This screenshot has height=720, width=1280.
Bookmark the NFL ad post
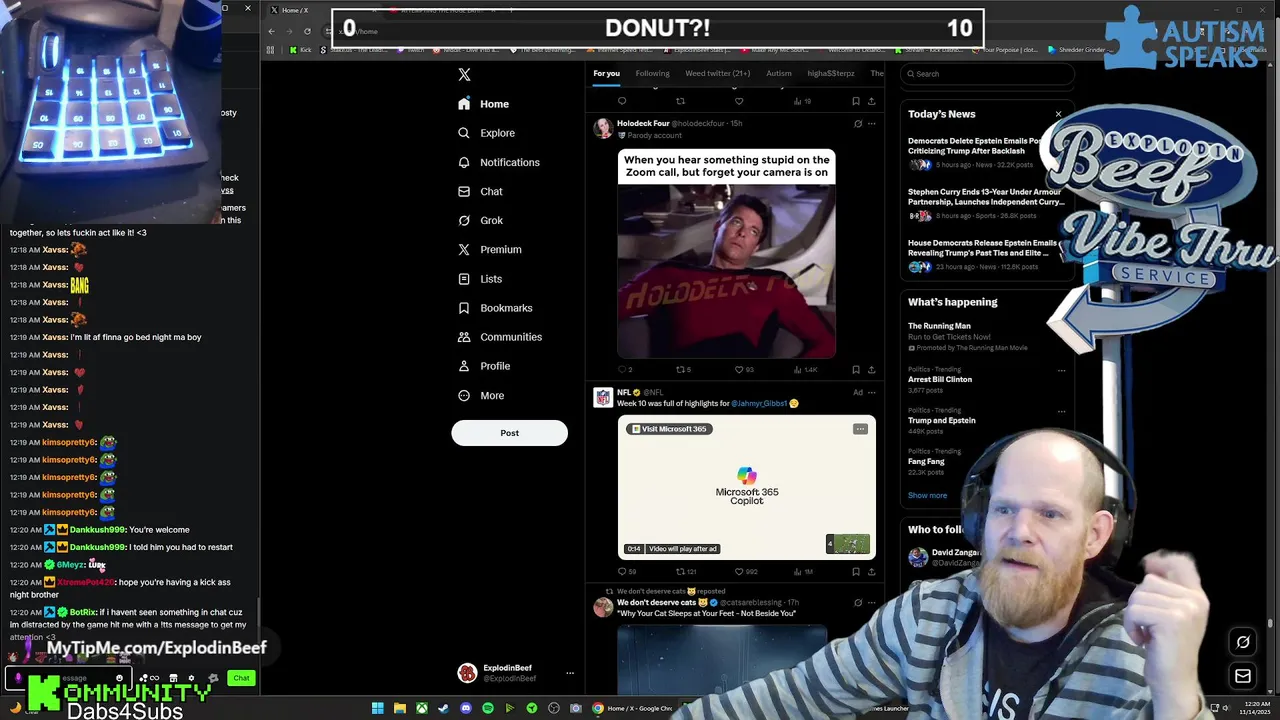pyautogui.click(x=855, y=571)
